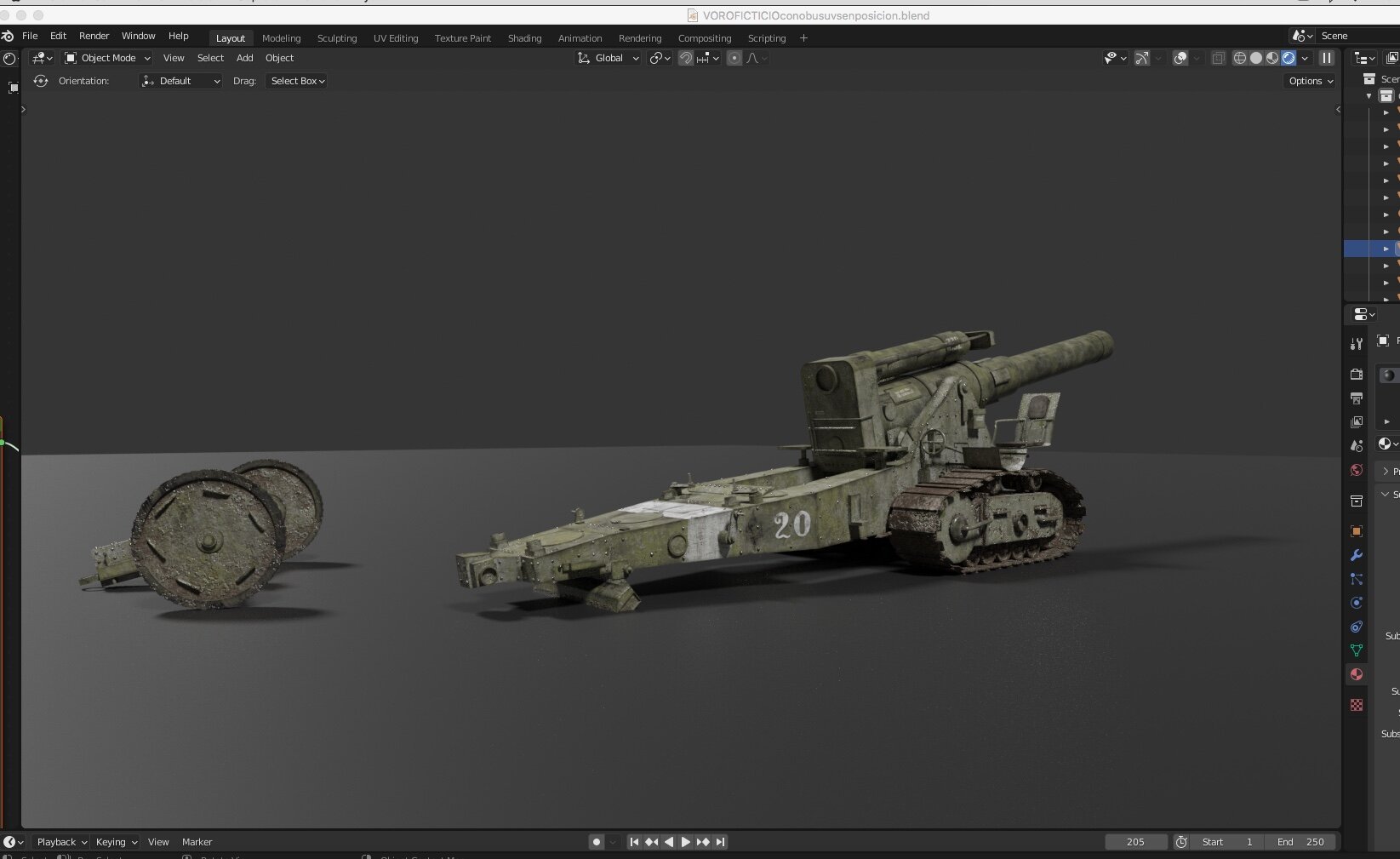1400x859 pixels.
Task: Play the animation forward
Action: 685,842
